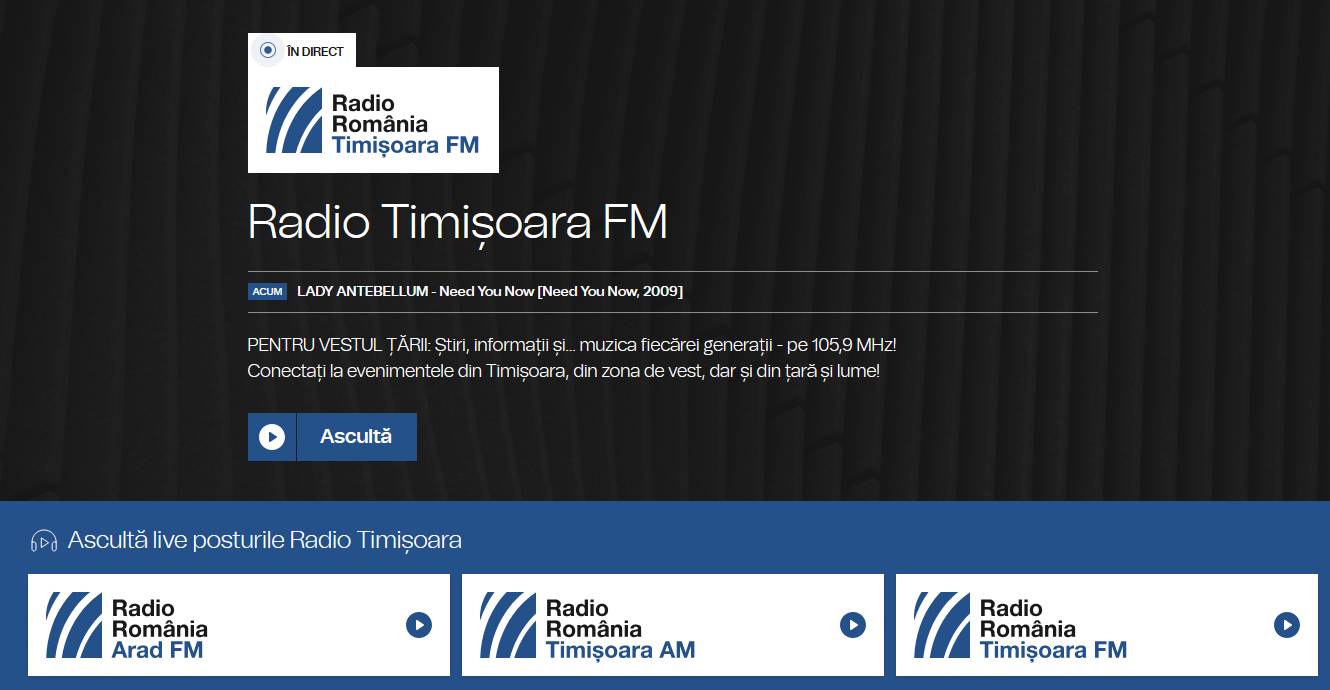
Task: Play the Radio România Arad FM stream
Action: pyautogui.click(x=418, y=625)
